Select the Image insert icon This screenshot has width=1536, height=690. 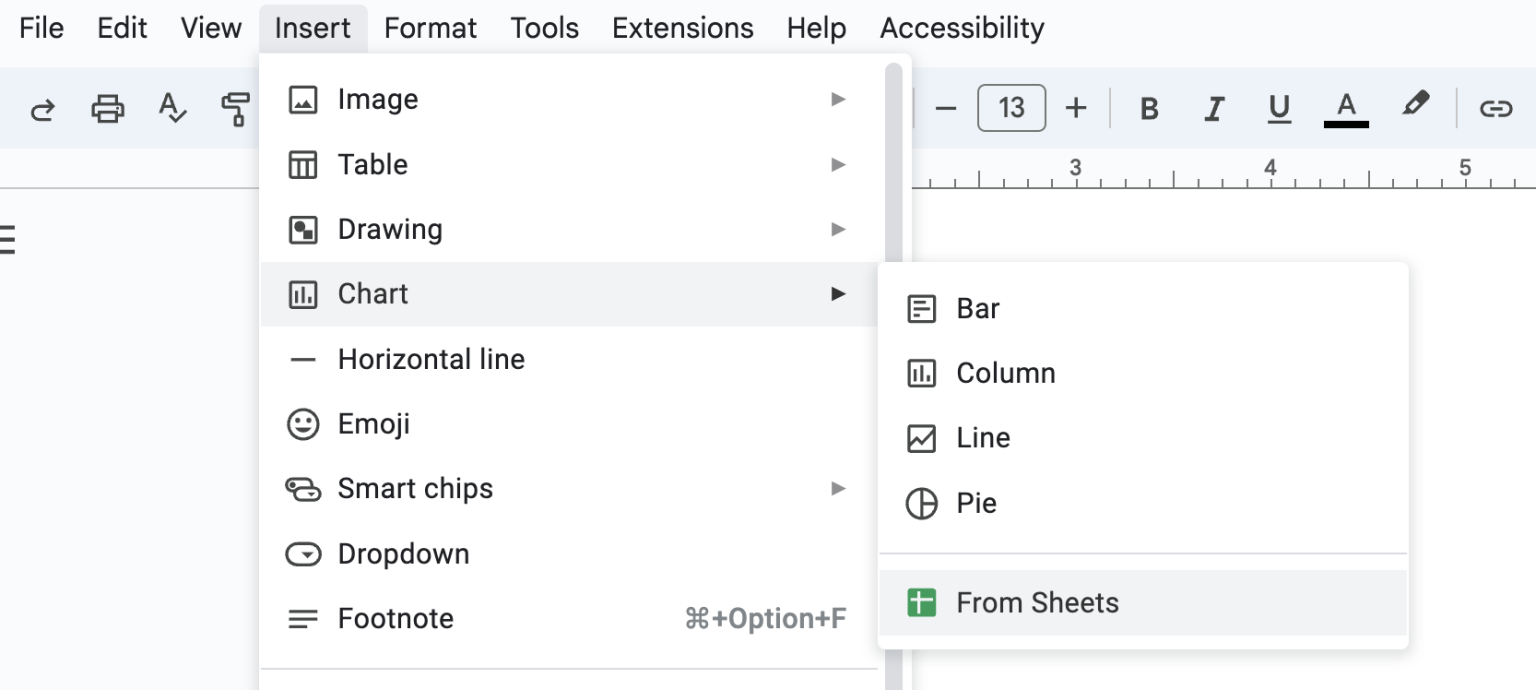coord(304,99)
